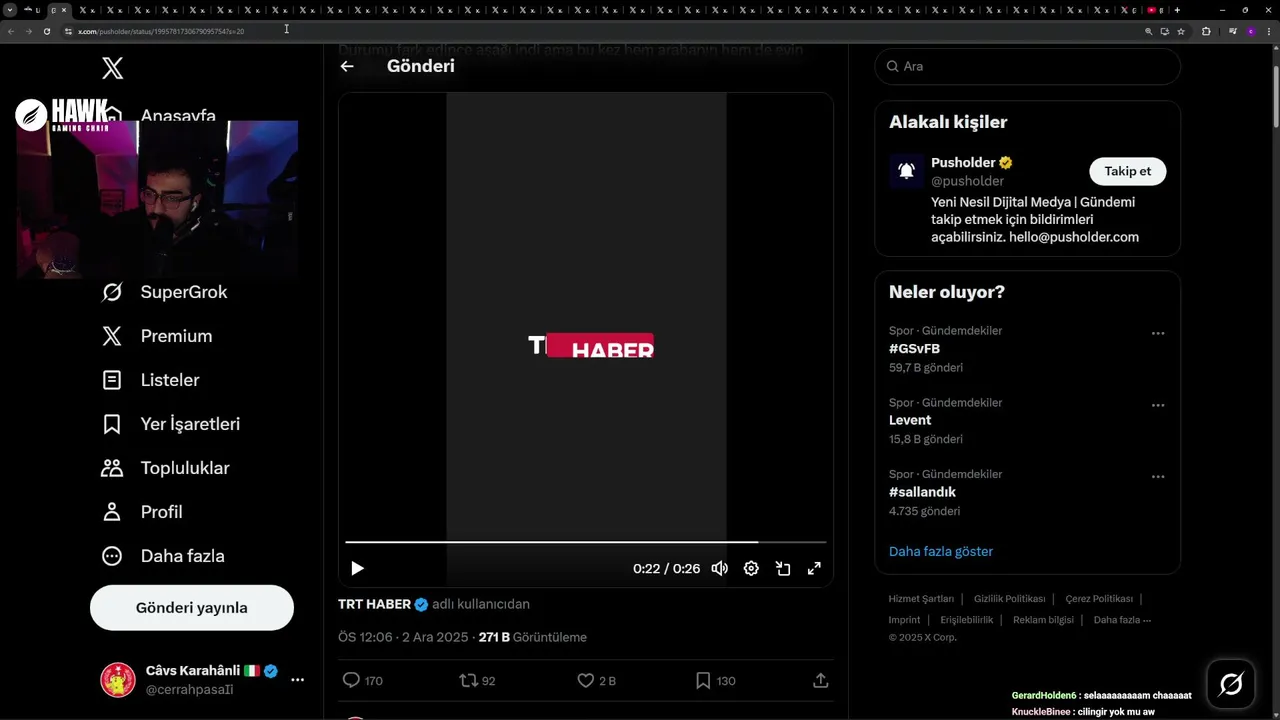Click the 271 B Görüntüleme view count
1280x720 pixels.
(532, 637)
